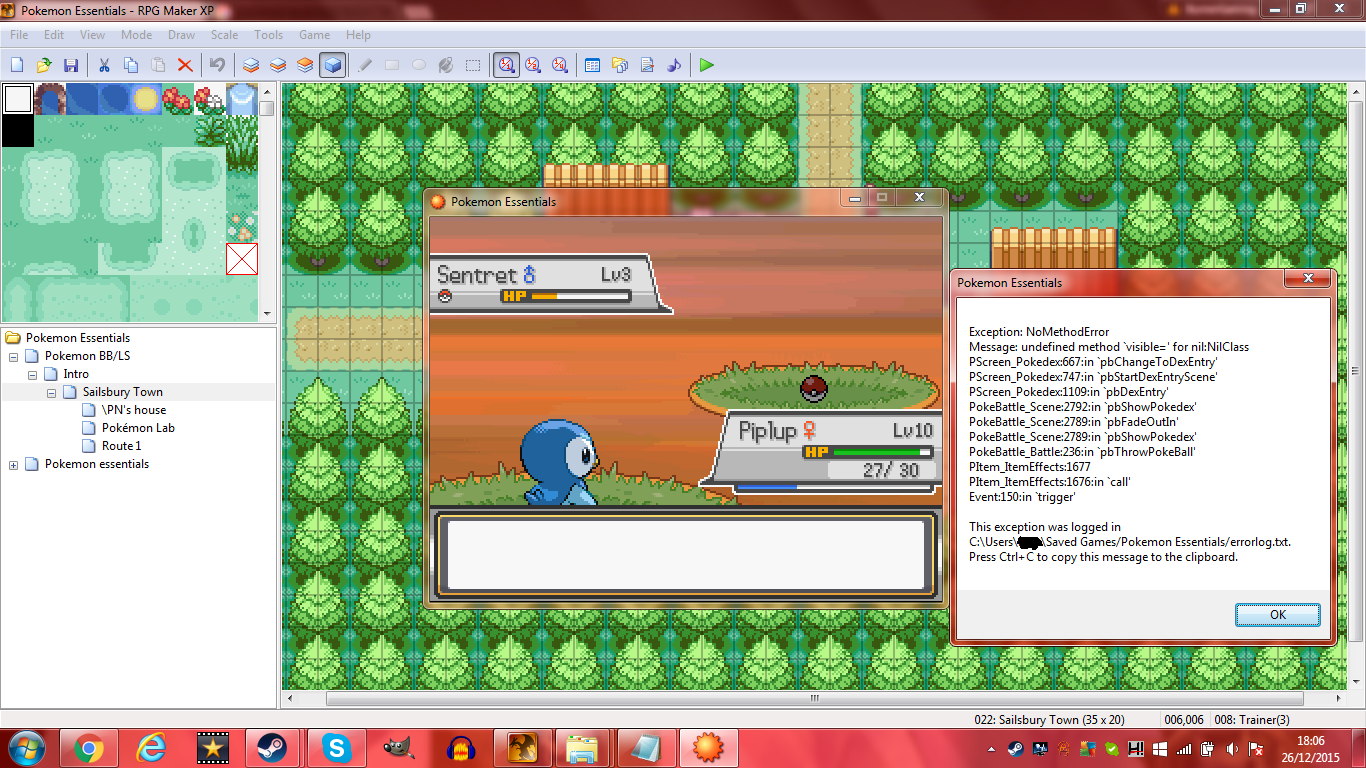Image resolution: width=1366 pixels, height=768 pixels.
Task: Select the \PN's house map
Action: [x=134, y=410]
